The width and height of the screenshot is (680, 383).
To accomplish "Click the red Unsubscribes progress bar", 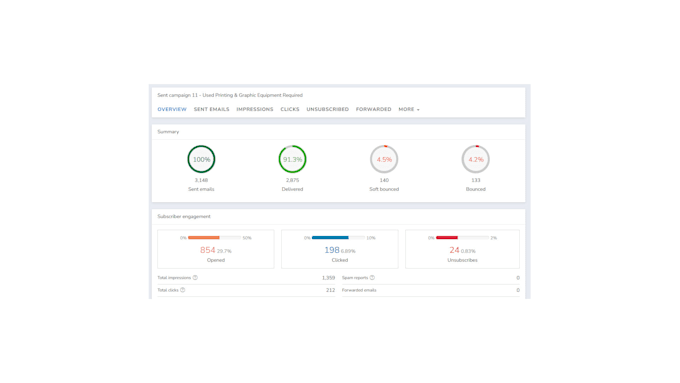I will coord(462,238).
